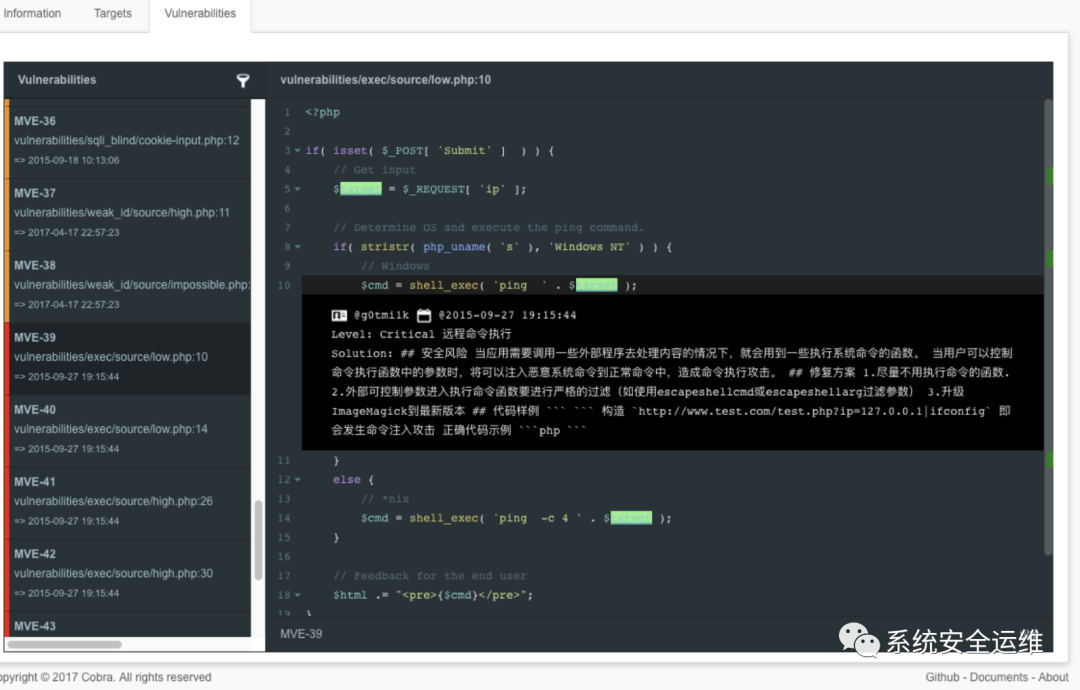Open the vulnerabilities filter funnel
Screen dimensions: 1080x690
242,81
